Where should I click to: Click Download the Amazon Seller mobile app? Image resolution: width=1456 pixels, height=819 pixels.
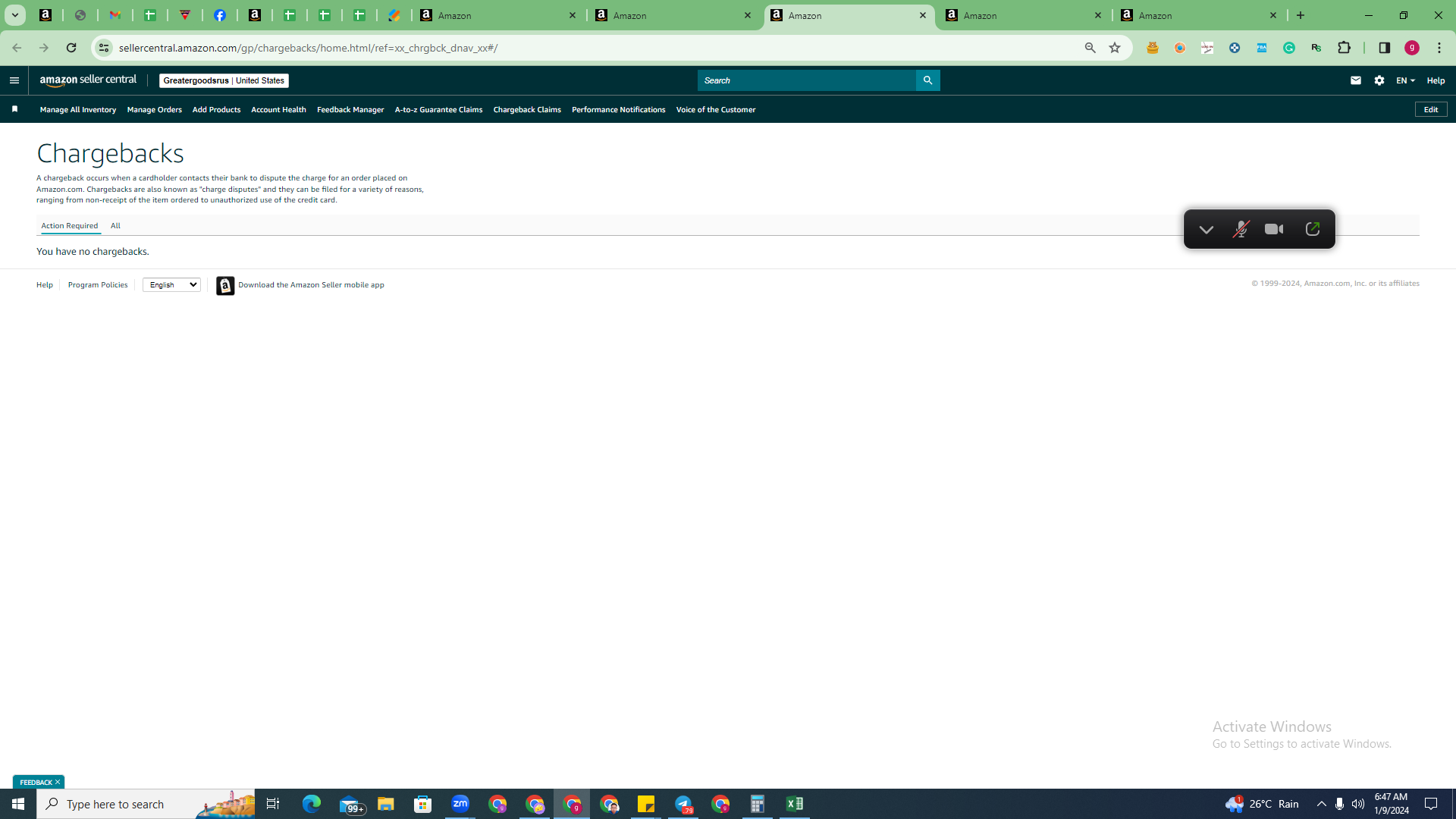point(311,285)
